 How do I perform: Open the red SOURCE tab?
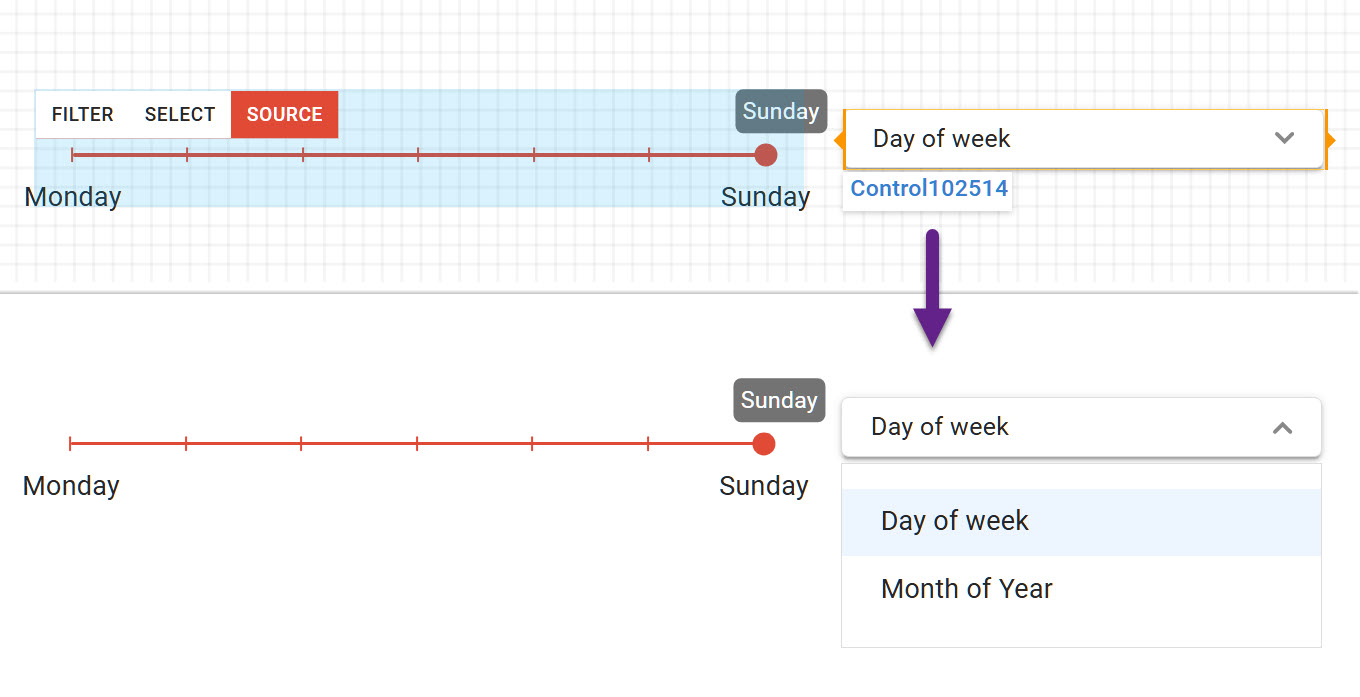(x=284, y=115)
